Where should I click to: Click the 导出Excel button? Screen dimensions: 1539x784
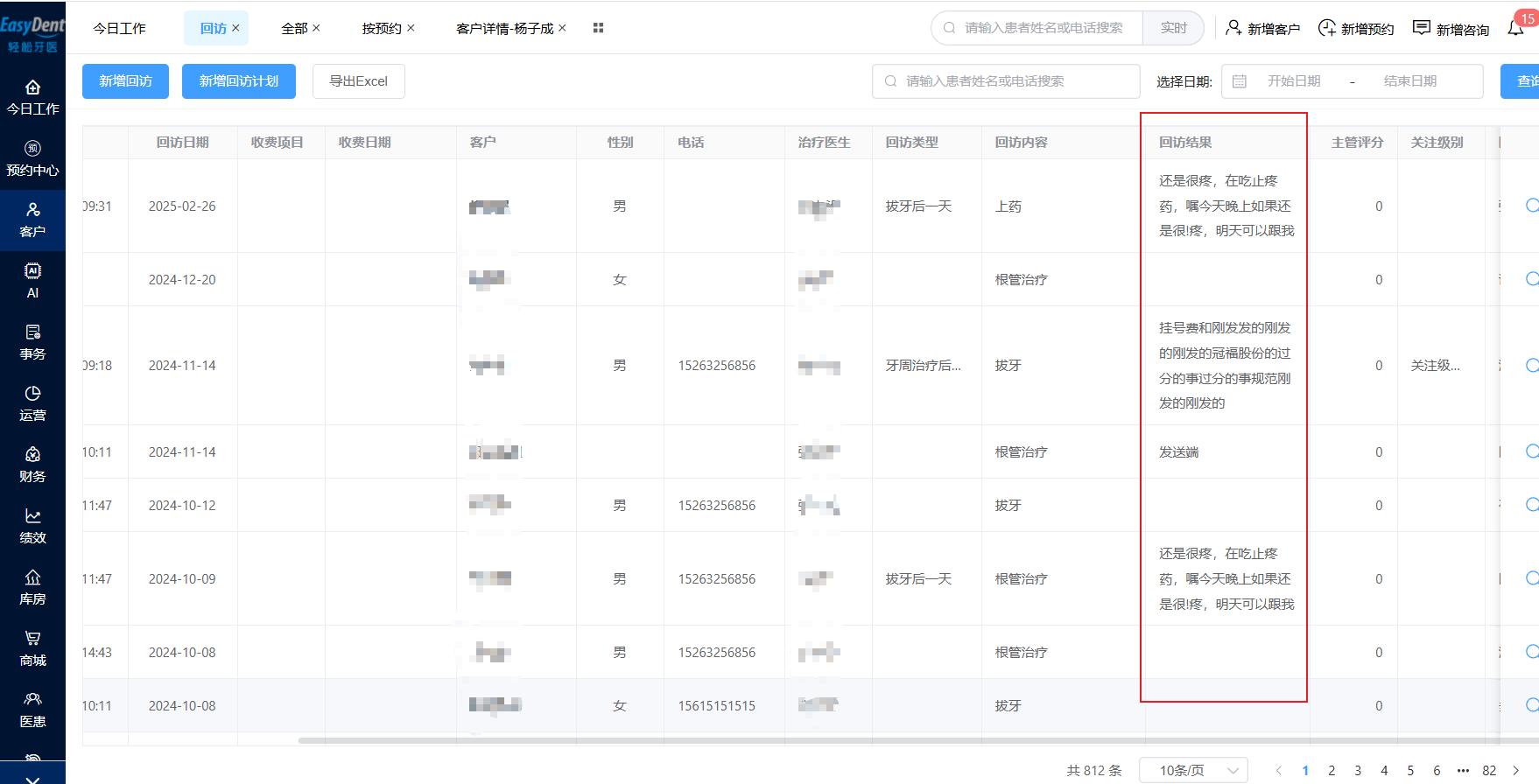click(359, 81)
